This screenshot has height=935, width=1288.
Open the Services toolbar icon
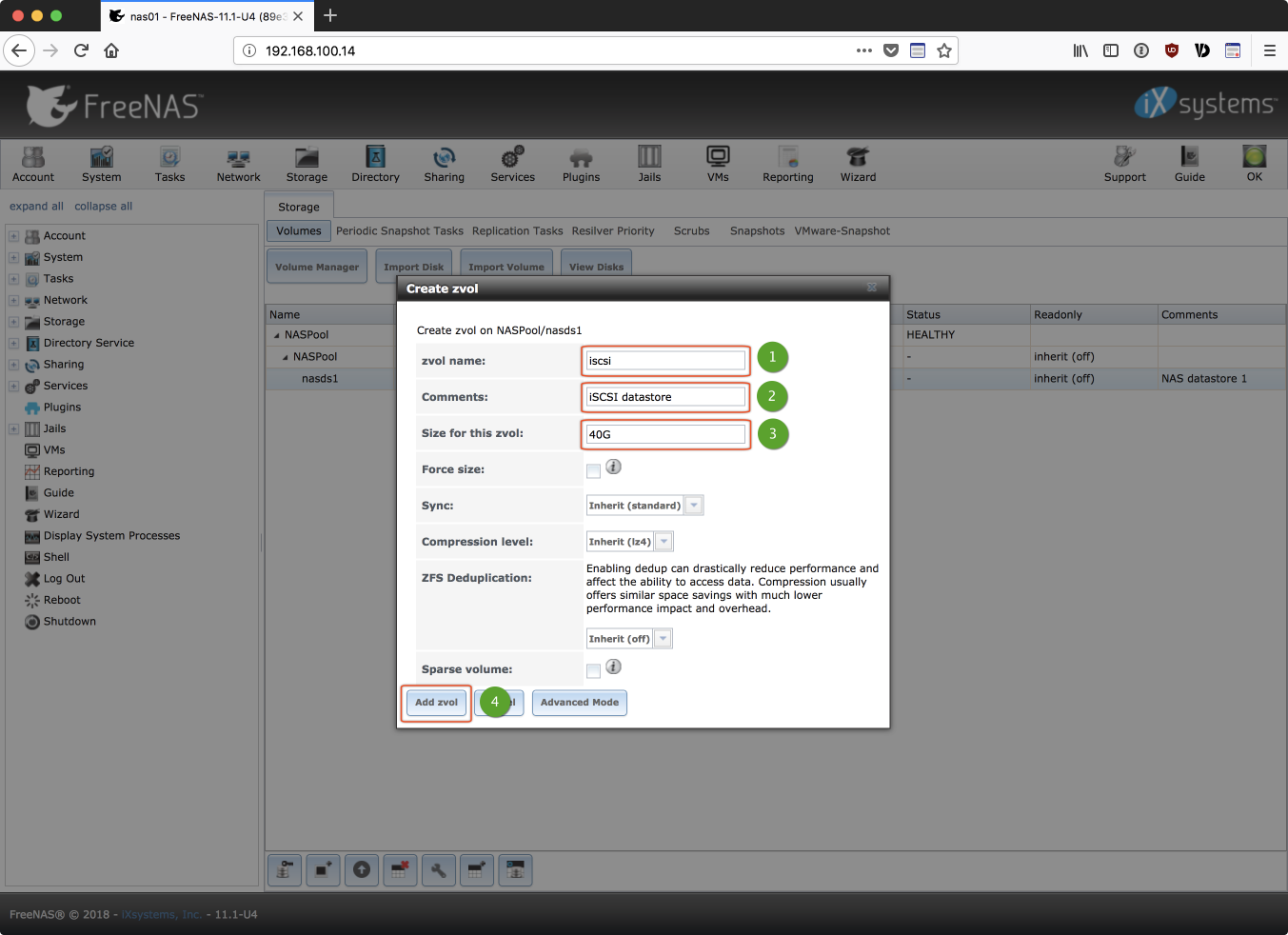[512, 163]
